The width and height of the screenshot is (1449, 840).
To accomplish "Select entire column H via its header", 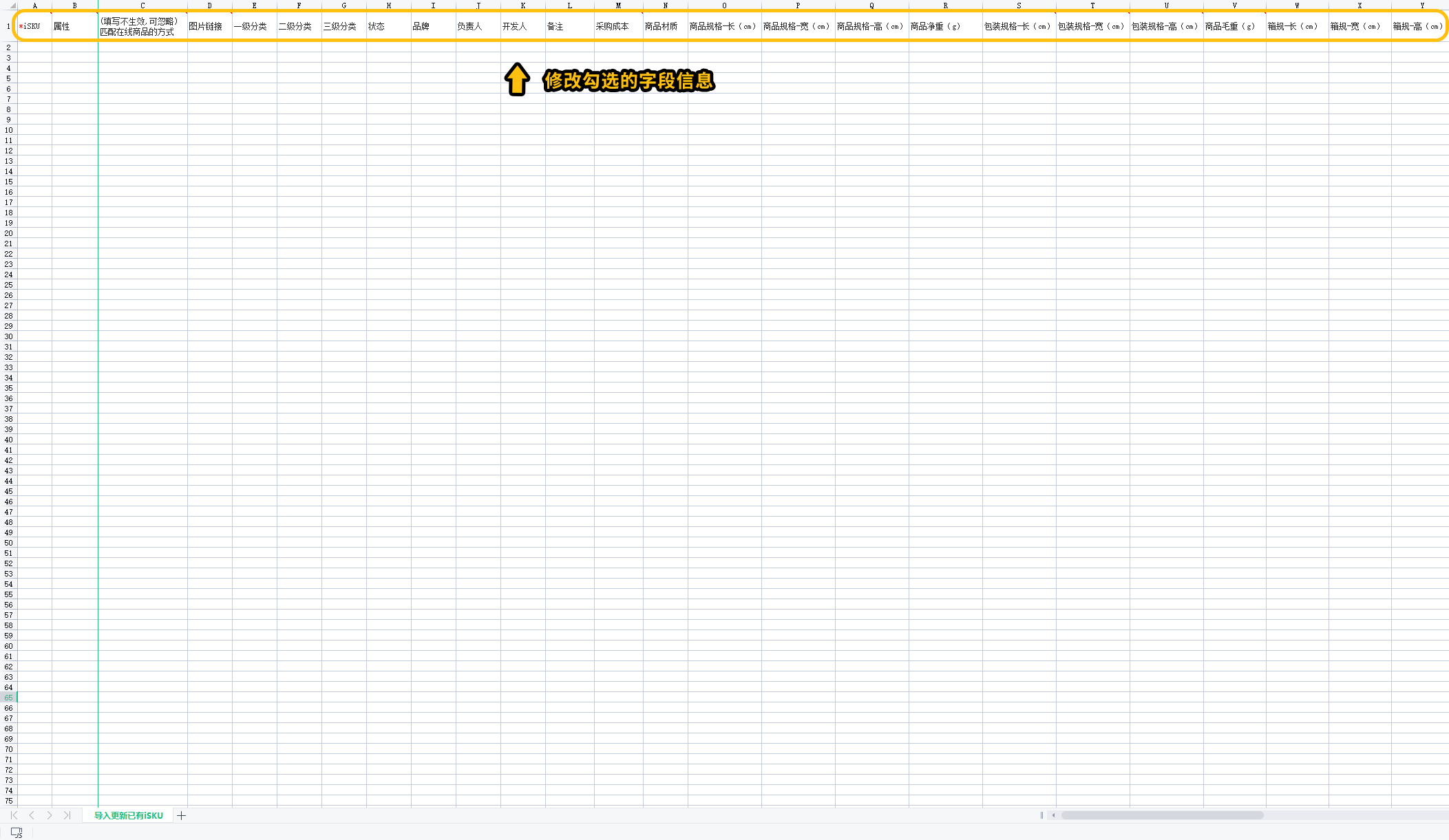I will [x=389, y=6].
